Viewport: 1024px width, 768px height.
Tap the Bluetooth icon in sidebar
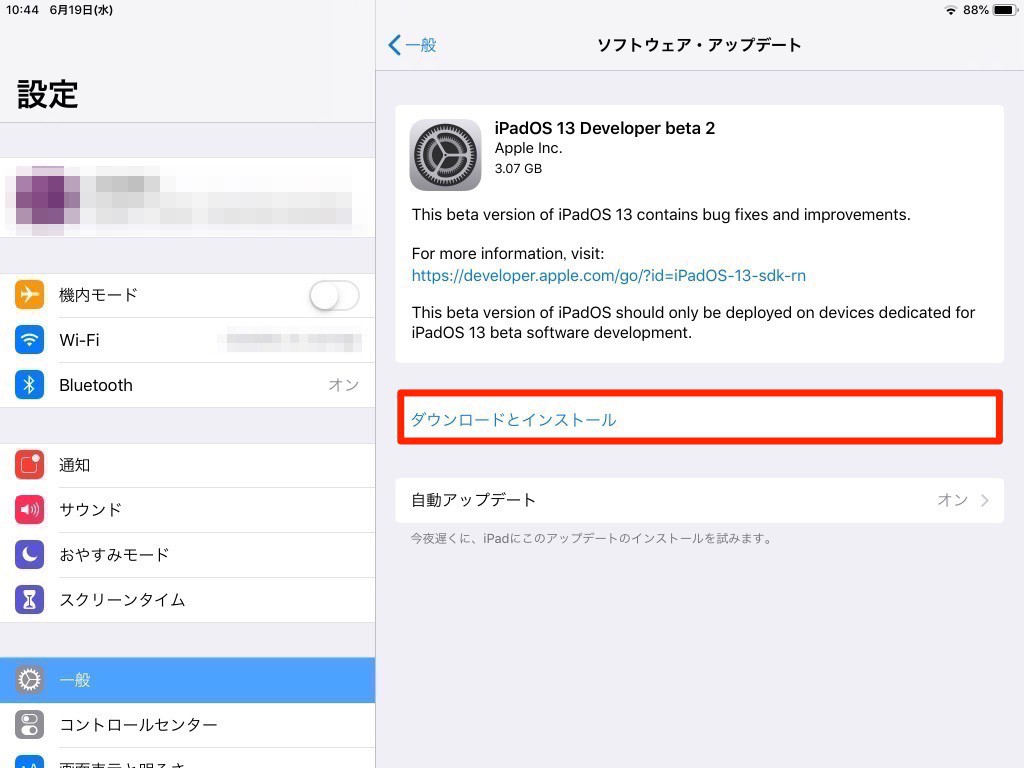[x=29, y=385]
